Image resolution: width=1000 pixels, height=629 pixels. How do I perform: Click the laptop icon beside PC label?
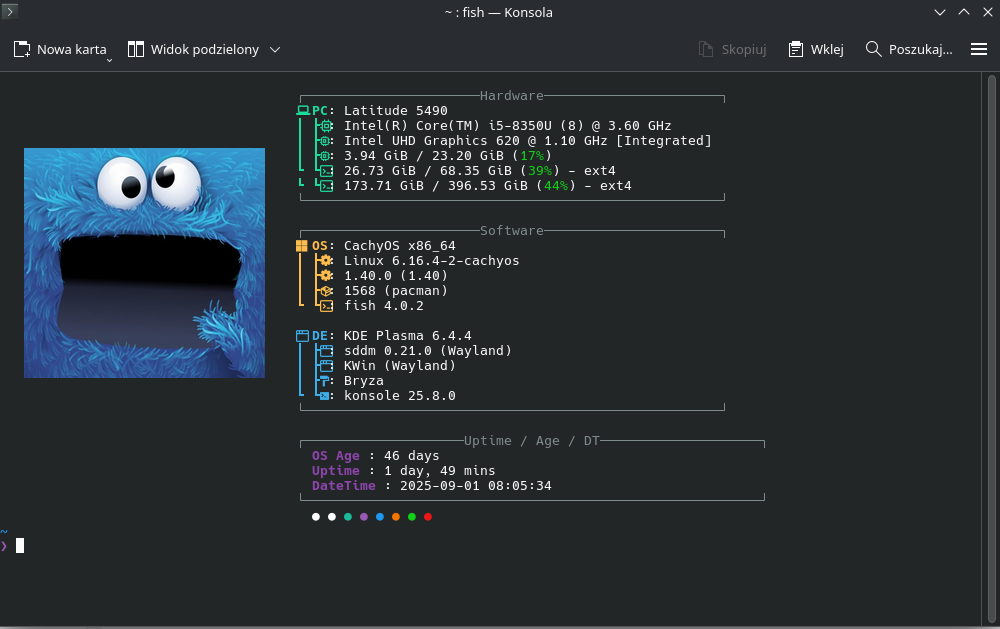click(x=303, y=111)
